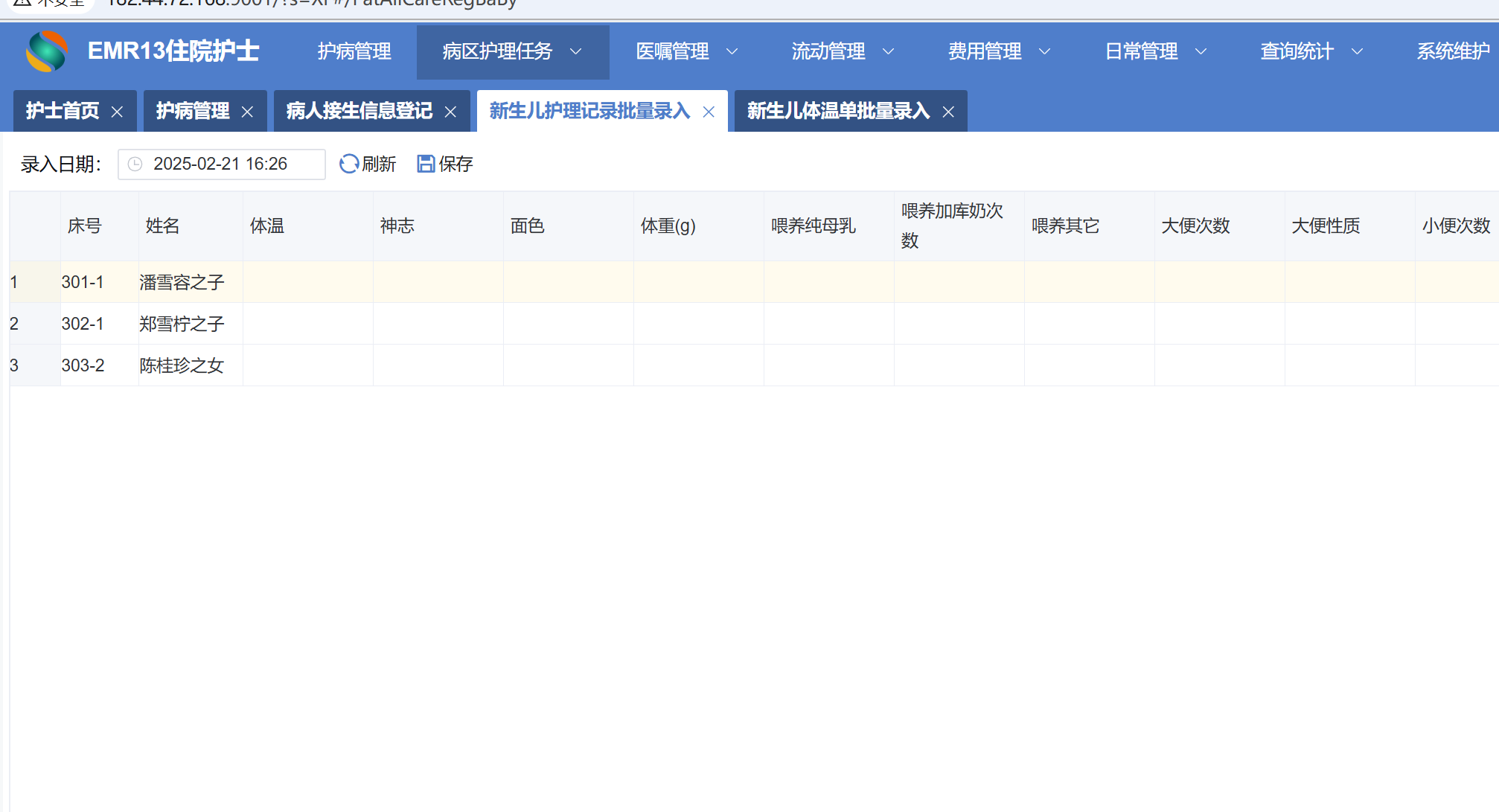Close the 新生儿护理记录批量录入 tab

[709, 112]
